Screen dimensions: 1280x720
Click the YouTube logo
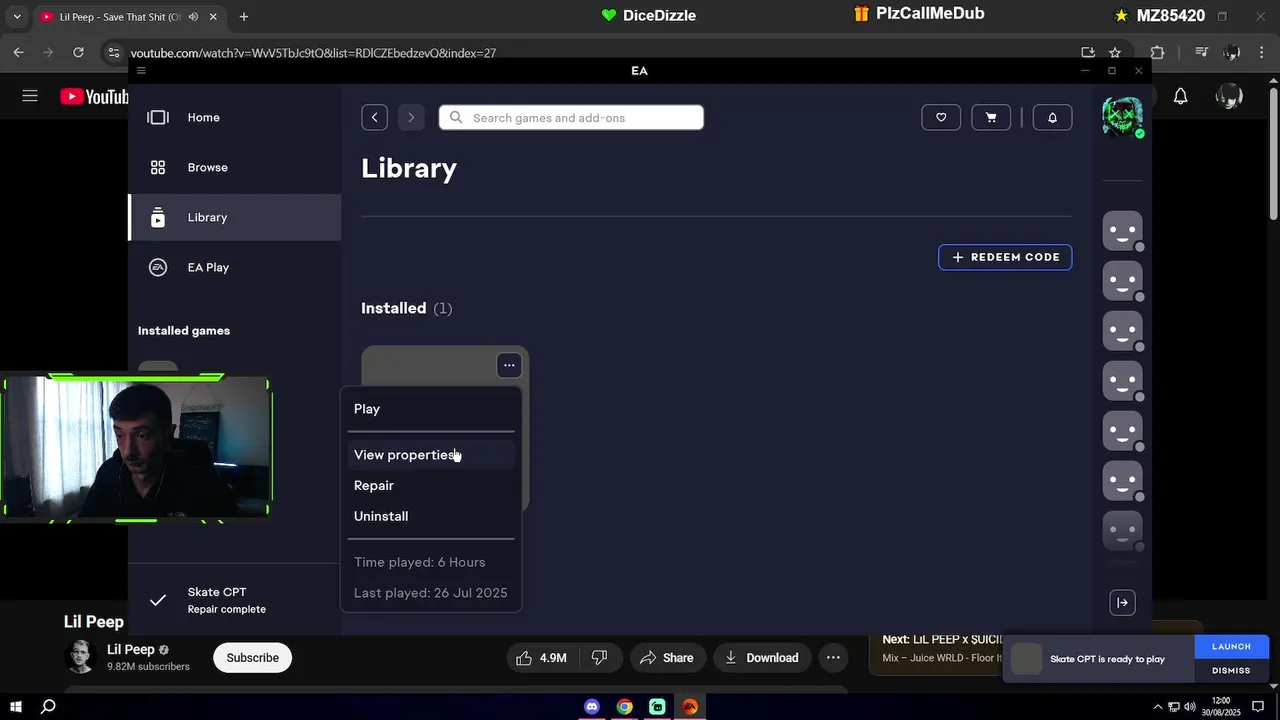[94, 97]
